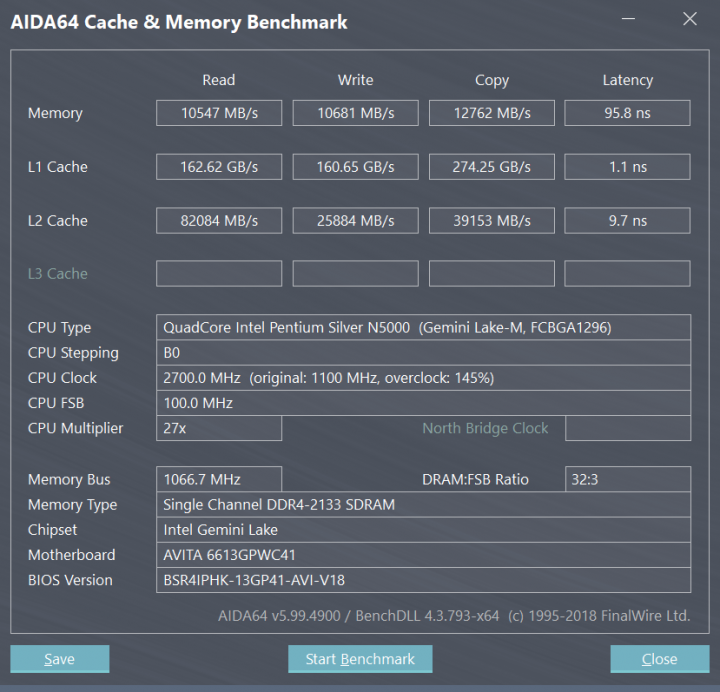720x692 pixels.
Task: Click Memory Type Single Channel DDR4-2133 SDRAM
Action: pos(423,505)
